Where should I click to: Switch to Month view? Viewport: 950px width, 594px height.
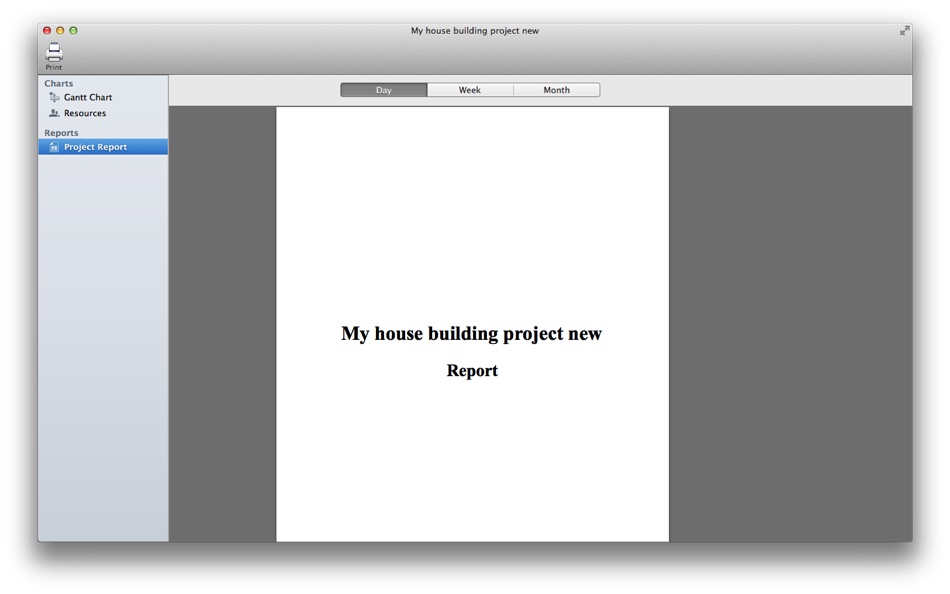pos(556,90)
